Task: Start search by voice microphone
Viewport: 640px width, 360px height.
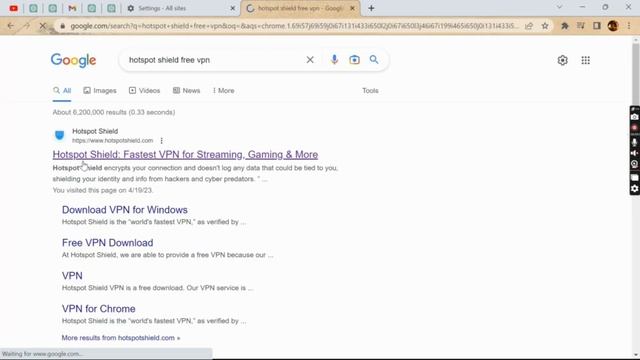Action: (334, 60)
